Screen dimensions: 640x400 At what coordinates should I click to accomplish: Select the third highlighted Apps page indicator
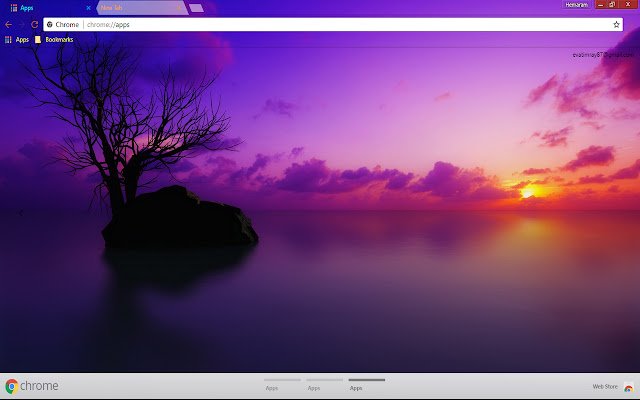(367, 384)
